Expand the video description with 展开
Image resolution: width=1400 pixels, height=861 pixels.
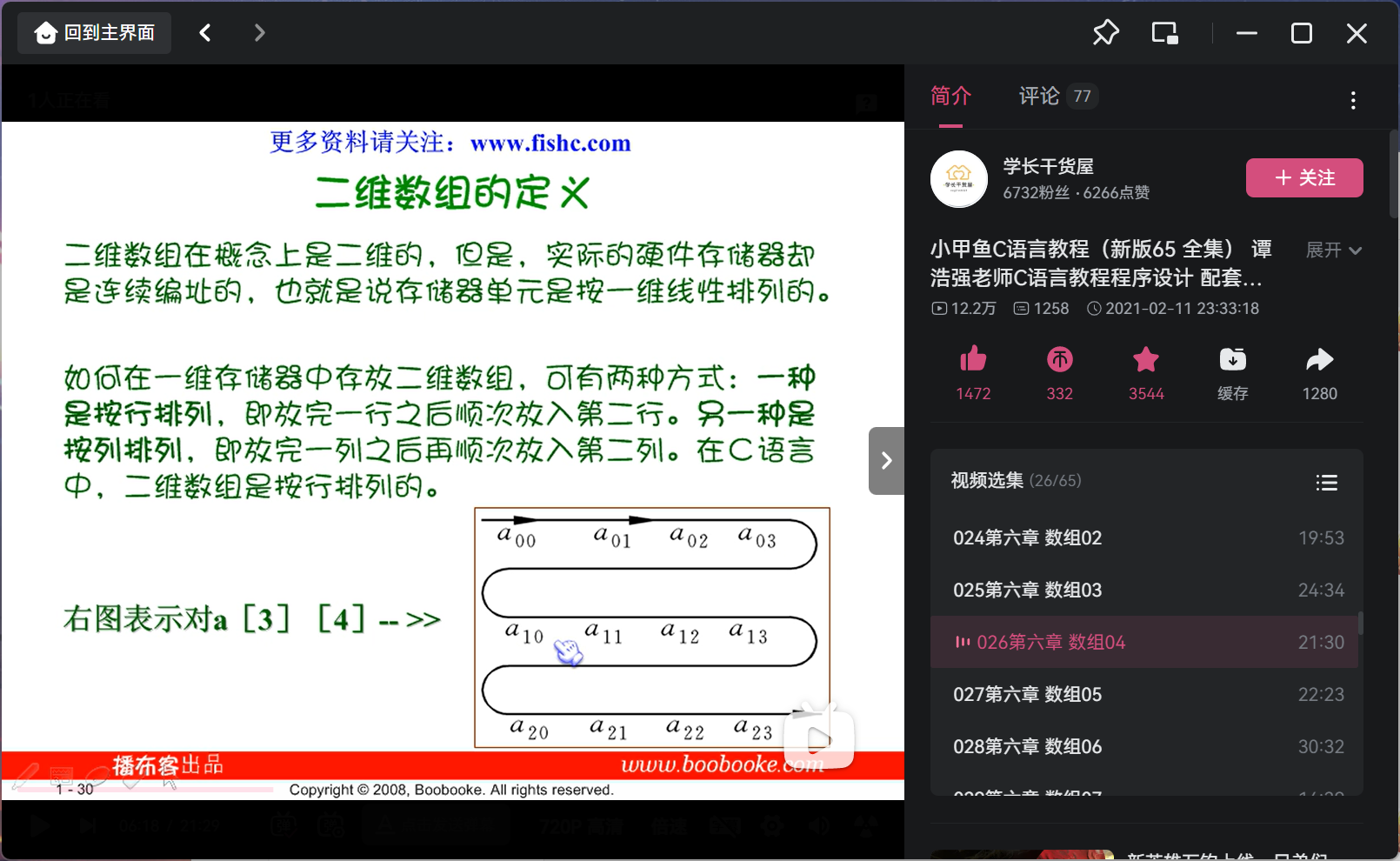(x=1332, y=250)
